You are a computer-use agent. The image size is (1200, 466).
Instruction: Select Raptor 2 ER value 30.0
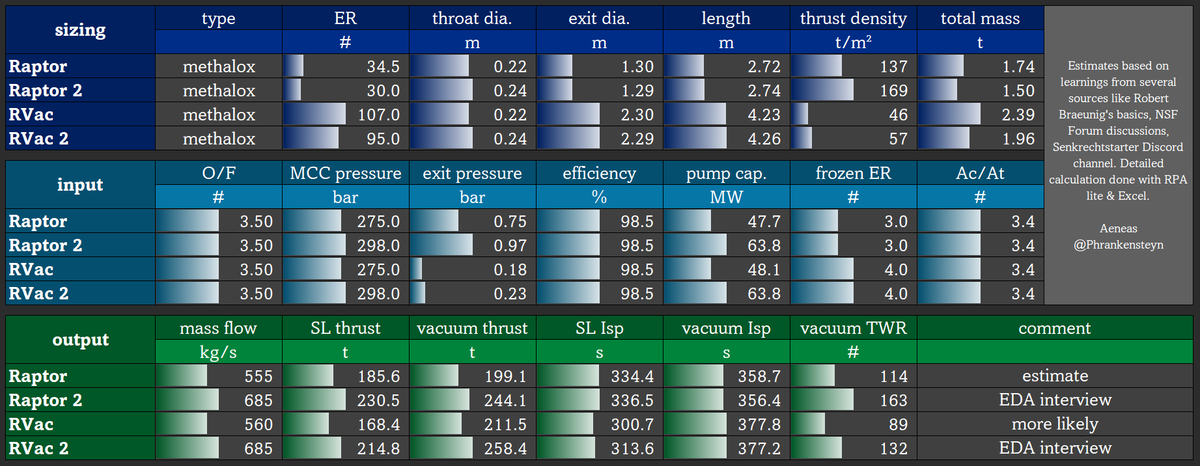344,90
